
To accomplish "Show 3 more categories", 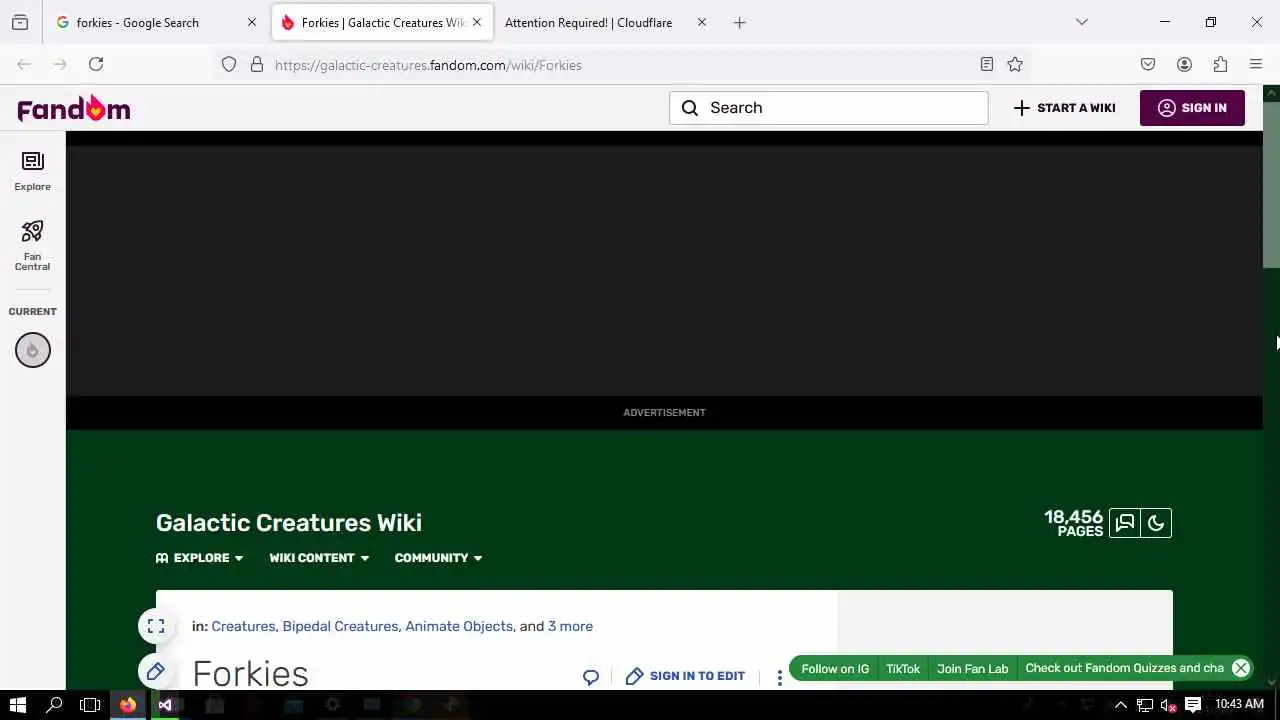I will [570, 626].
